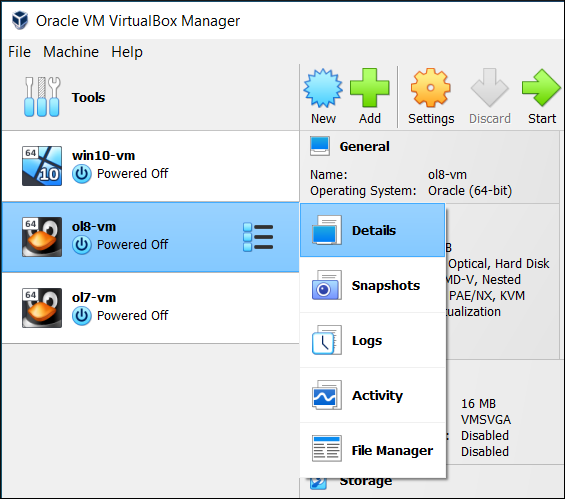565x499 pixels.
Task: Click the New virtual machine icon
Action: tap(323, 88)
